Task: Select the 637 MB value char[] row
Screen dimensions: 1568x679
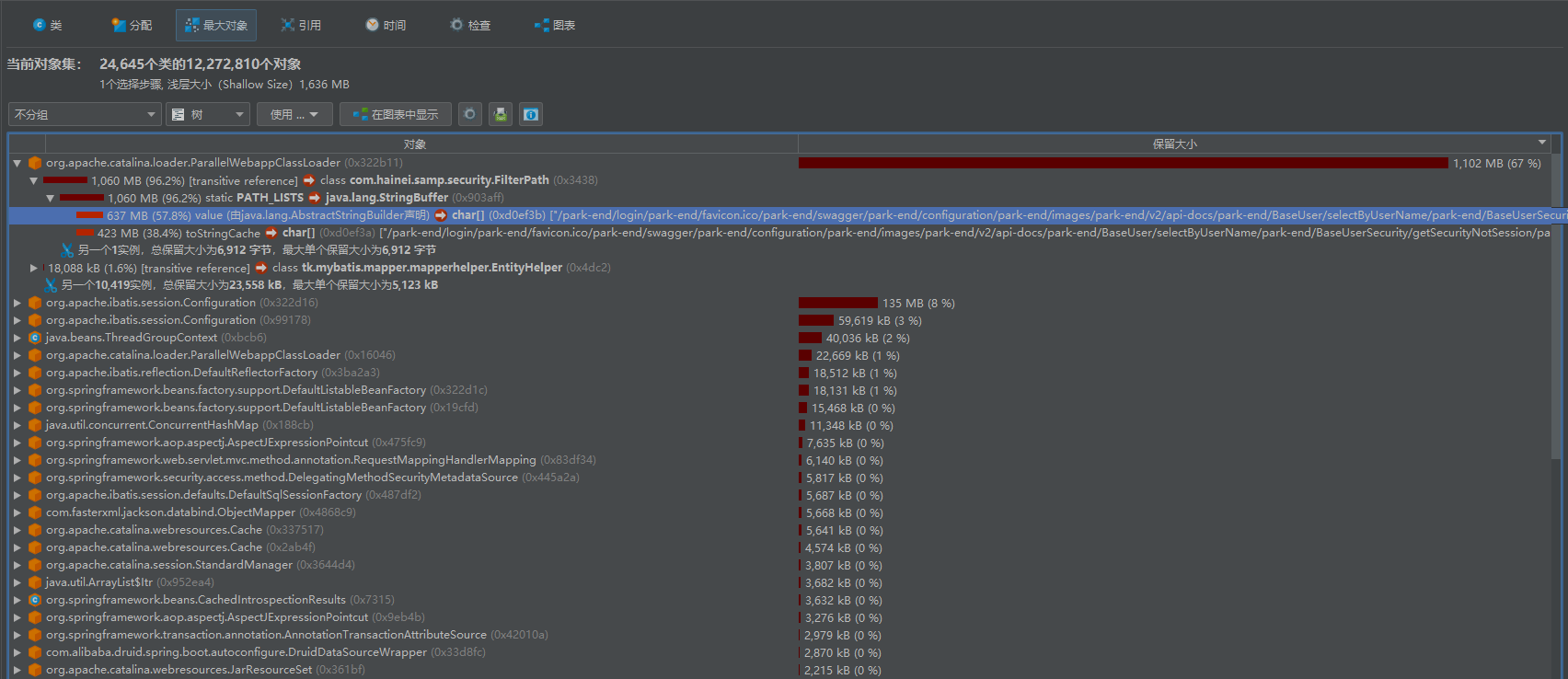Action: (779, 215)
